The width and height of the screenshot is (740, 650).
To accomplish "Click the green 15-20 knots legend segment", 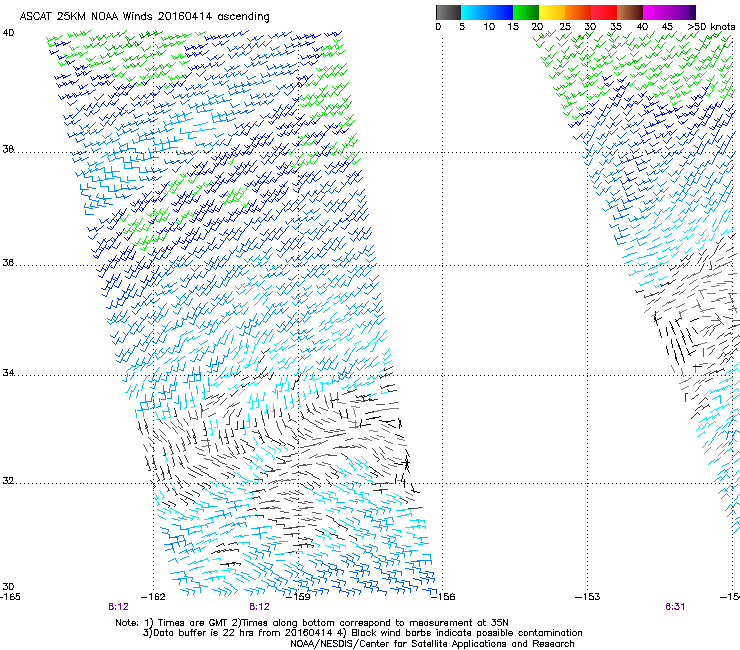I will (x=526, y=12).
